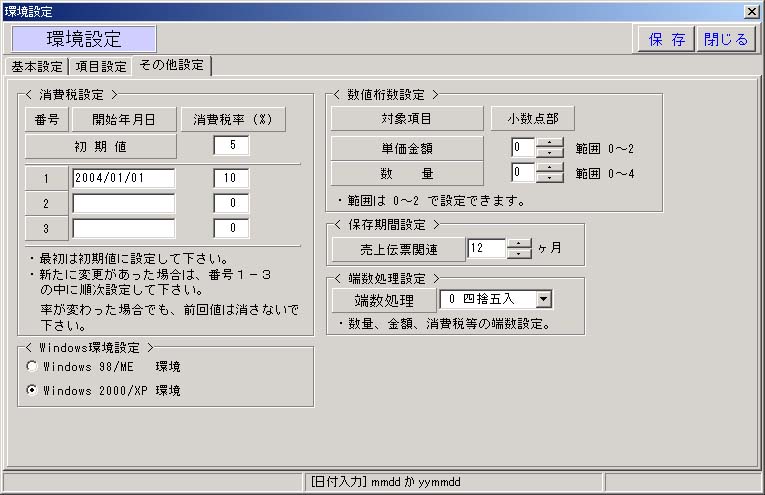765x495 pixels.
Task: Click note 数量、金額、消費税等の端数設定
Action: [x=444, y=324]
